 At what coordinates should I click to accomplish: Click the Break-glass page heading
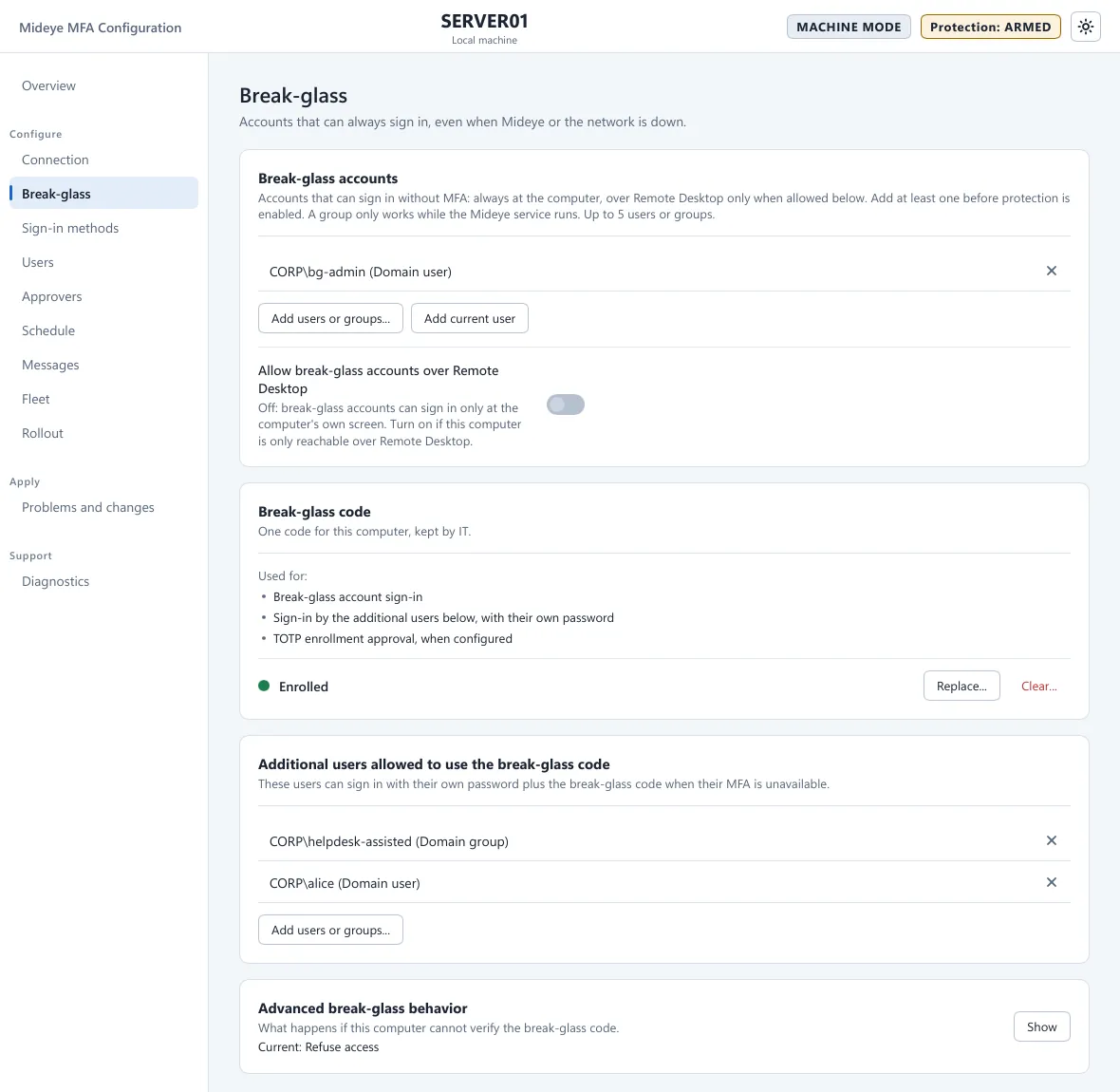293,95
